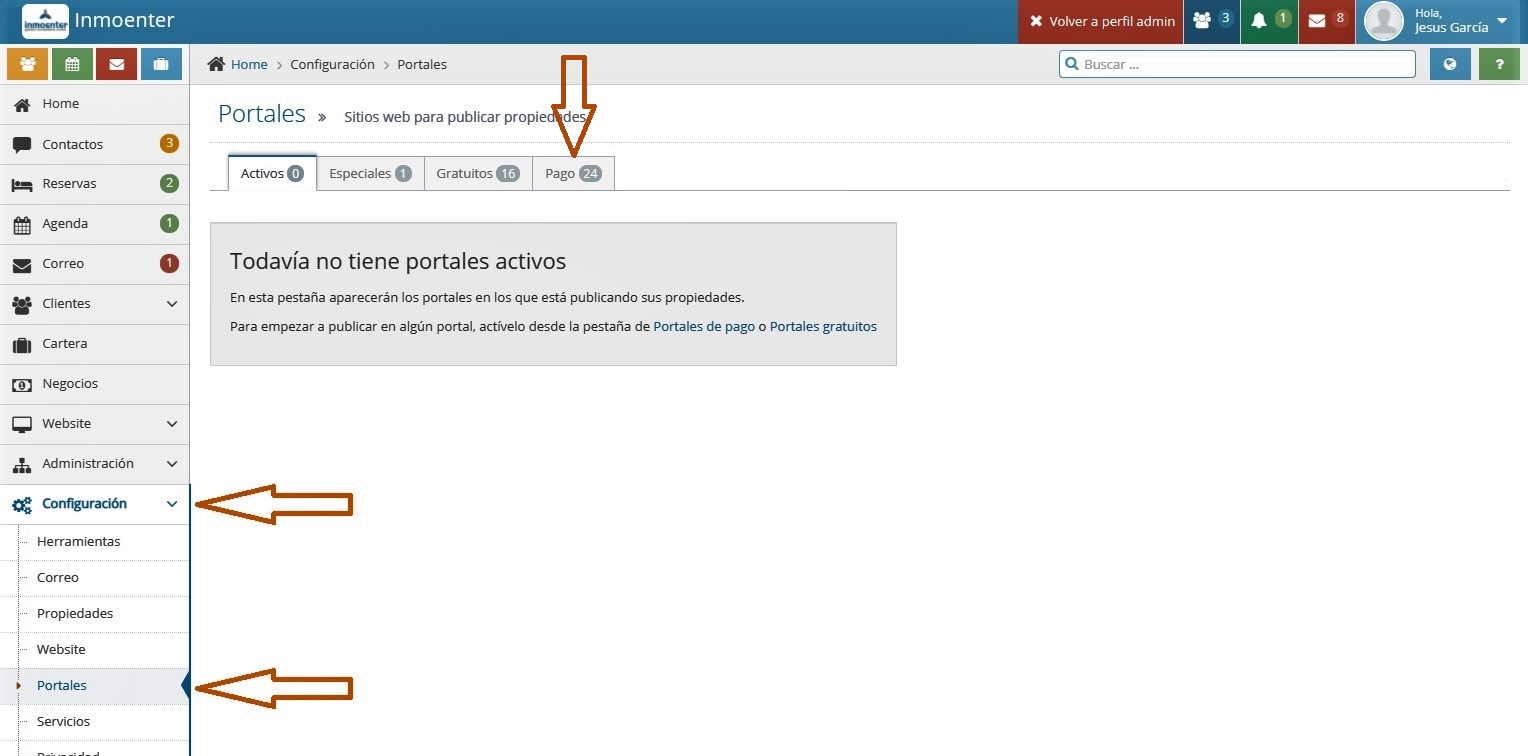Open help with the green question mark
This screenshot has height=756, width=1528.
1499,64
